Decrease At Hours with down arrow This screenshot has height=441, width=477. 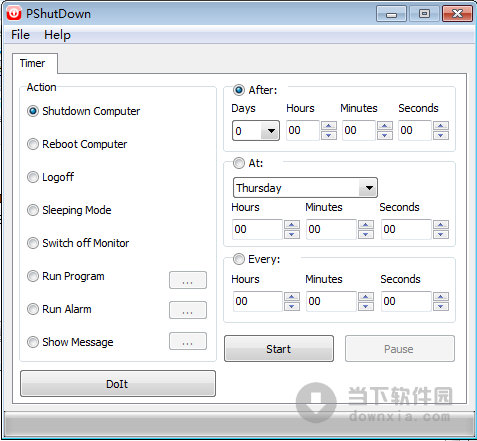click(292, 234)
